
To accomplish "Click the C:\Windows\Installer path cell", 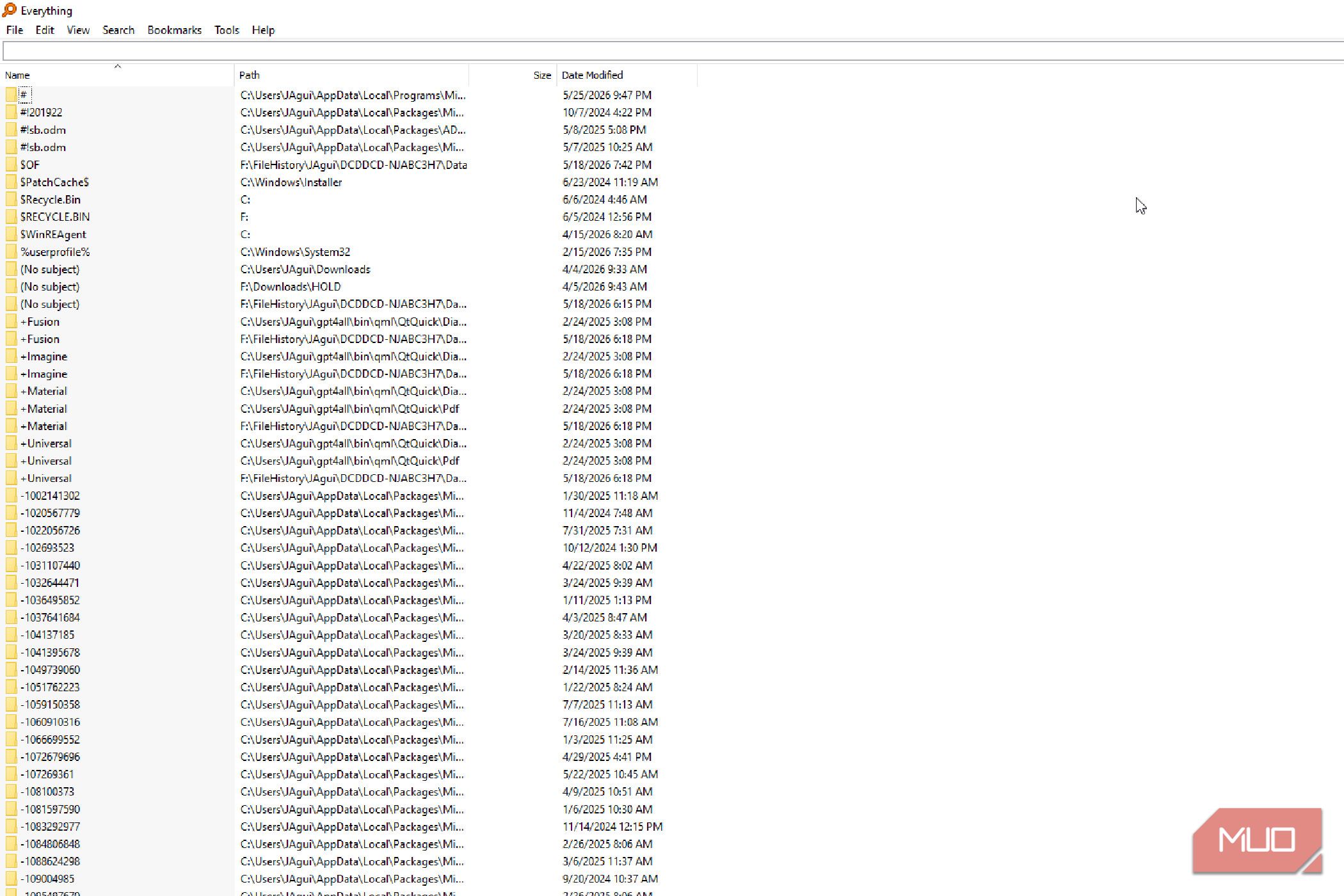I will [291, 182].
